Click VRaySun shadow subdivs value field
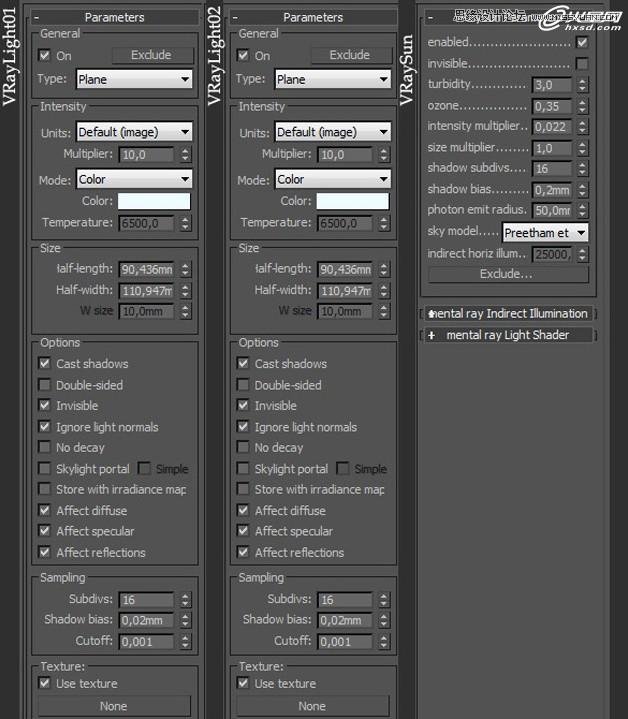628x719 pixels. [552, 169]
